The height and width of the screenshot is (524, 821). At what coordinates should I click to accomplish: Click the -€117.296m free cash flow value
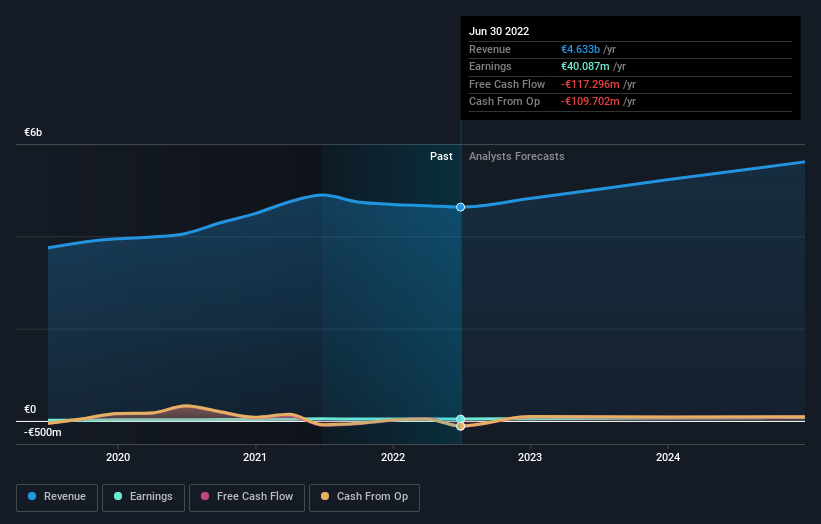click(x=590, y=84)
